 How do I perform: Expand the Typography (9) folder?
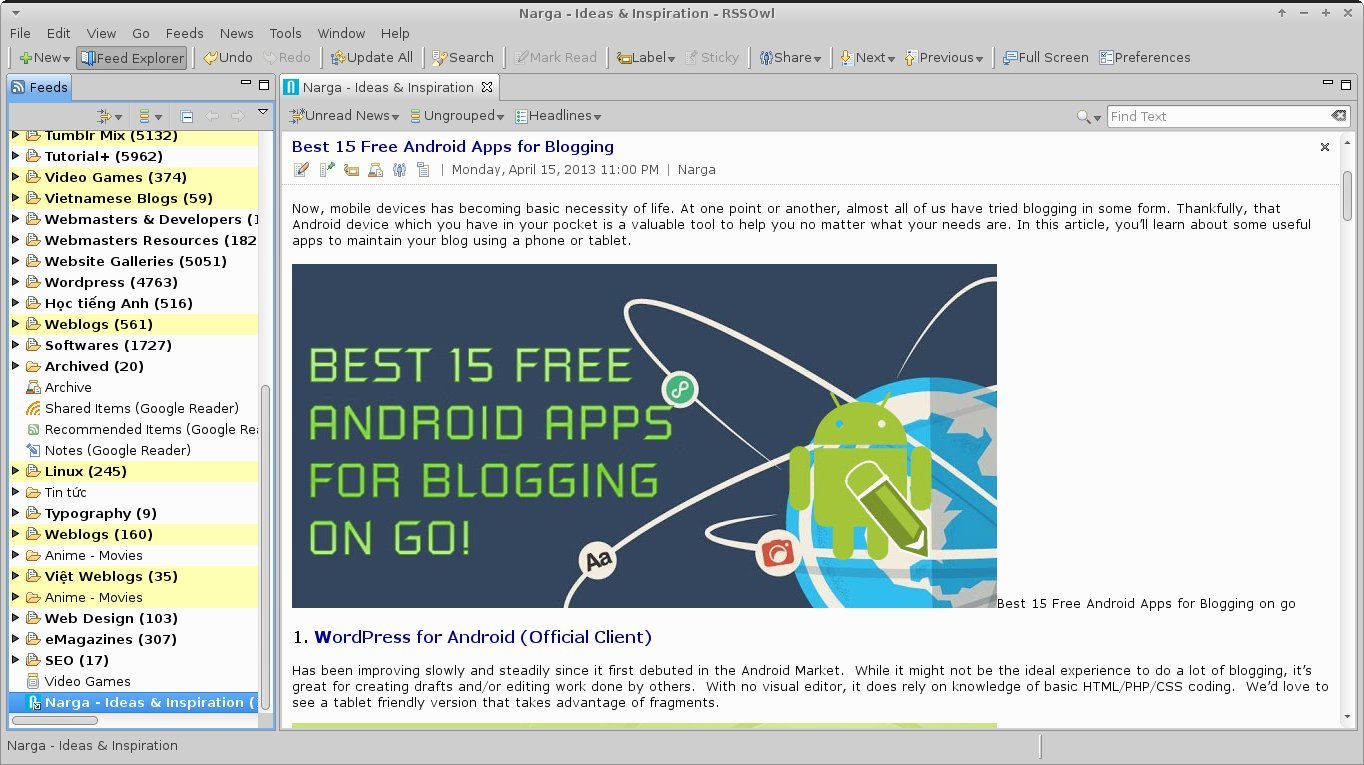[x=15, y=513]
